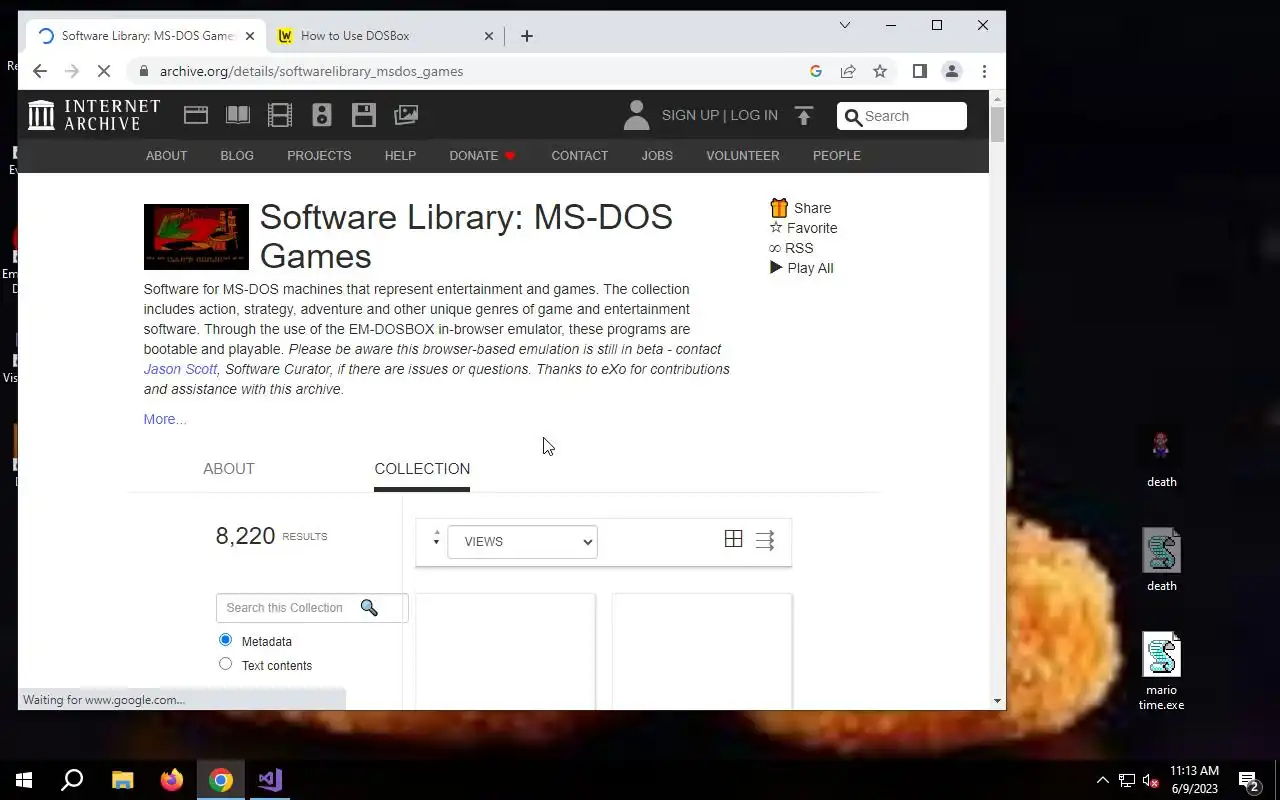Switch to tile grid view
This screenshot has width=1280, height=800.
(x=733, y=539)
